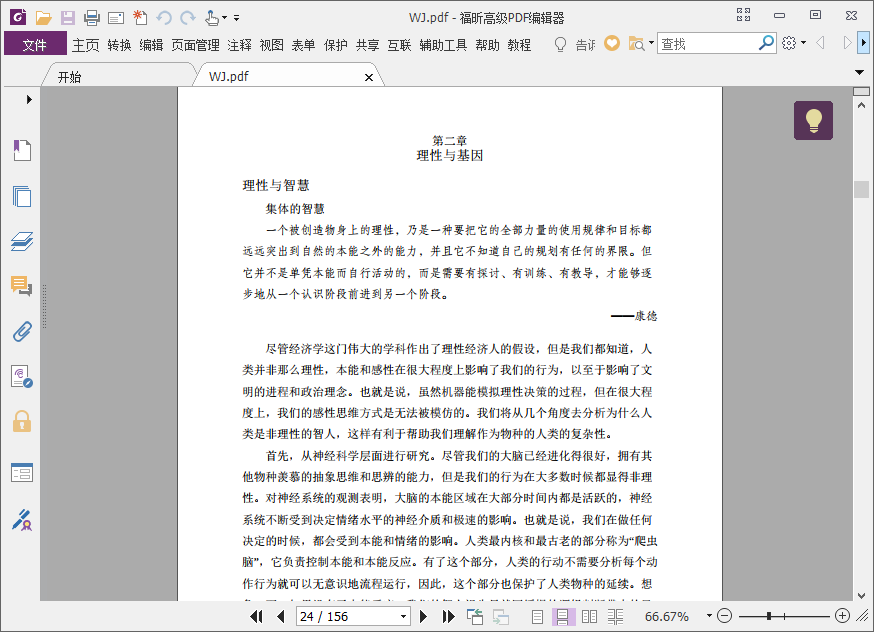Open the Bookmarks panel icon
This screenshot has height=632, width=874.
click(x=22, y=150)
